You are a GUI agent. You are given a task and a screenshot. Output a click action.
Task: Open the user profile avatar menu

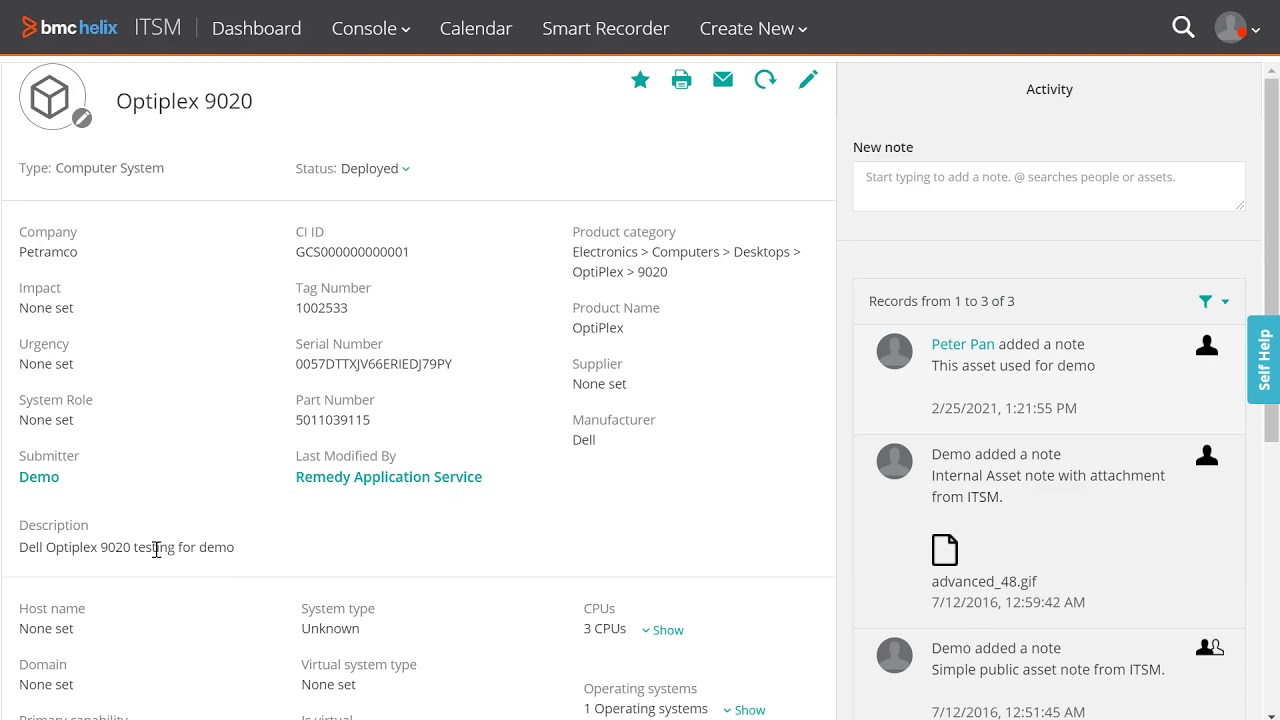pyautogui.click(x=1230, y=28)
